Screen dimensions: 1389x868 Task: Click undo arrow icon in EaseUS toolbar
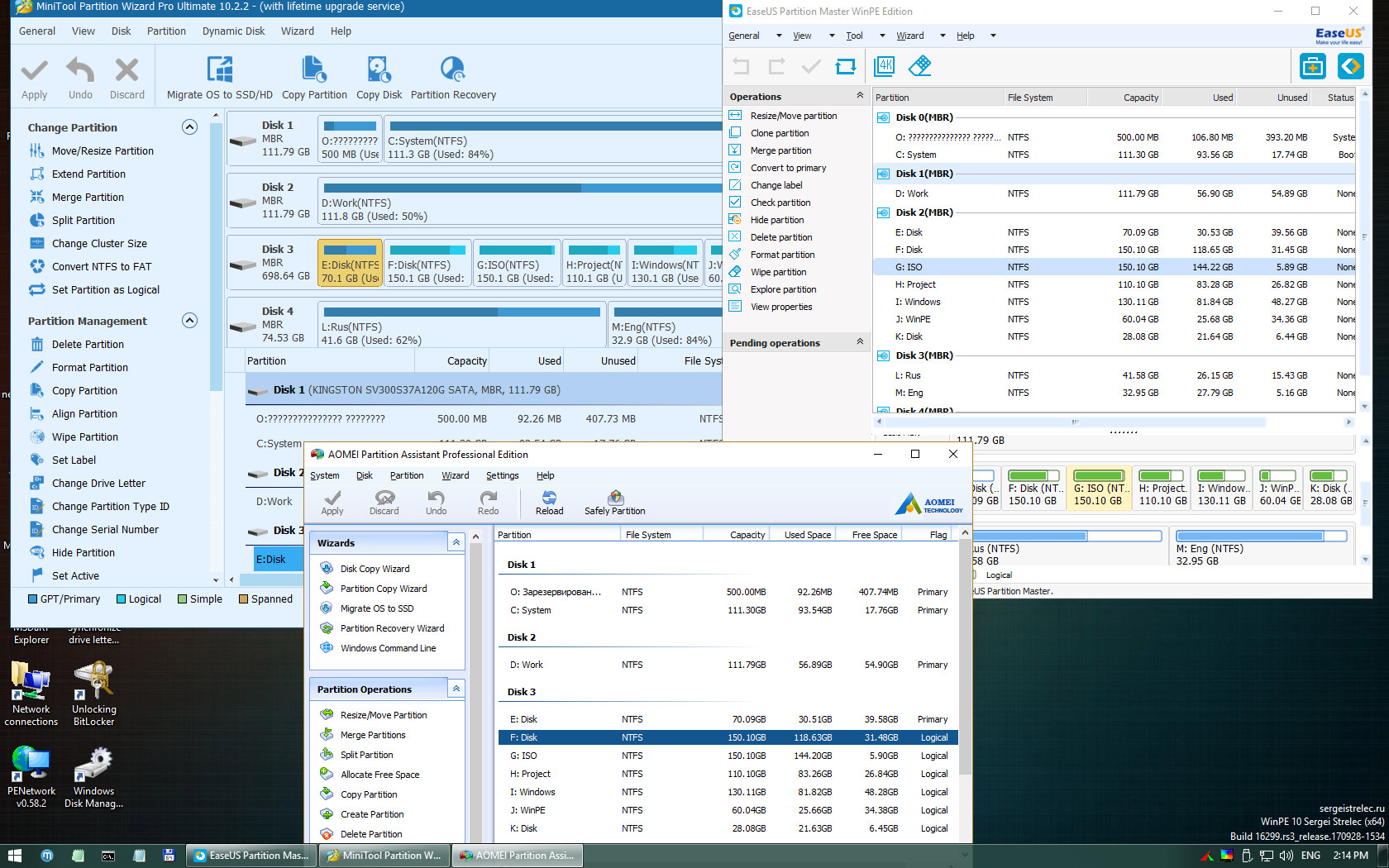pos(741,66)
